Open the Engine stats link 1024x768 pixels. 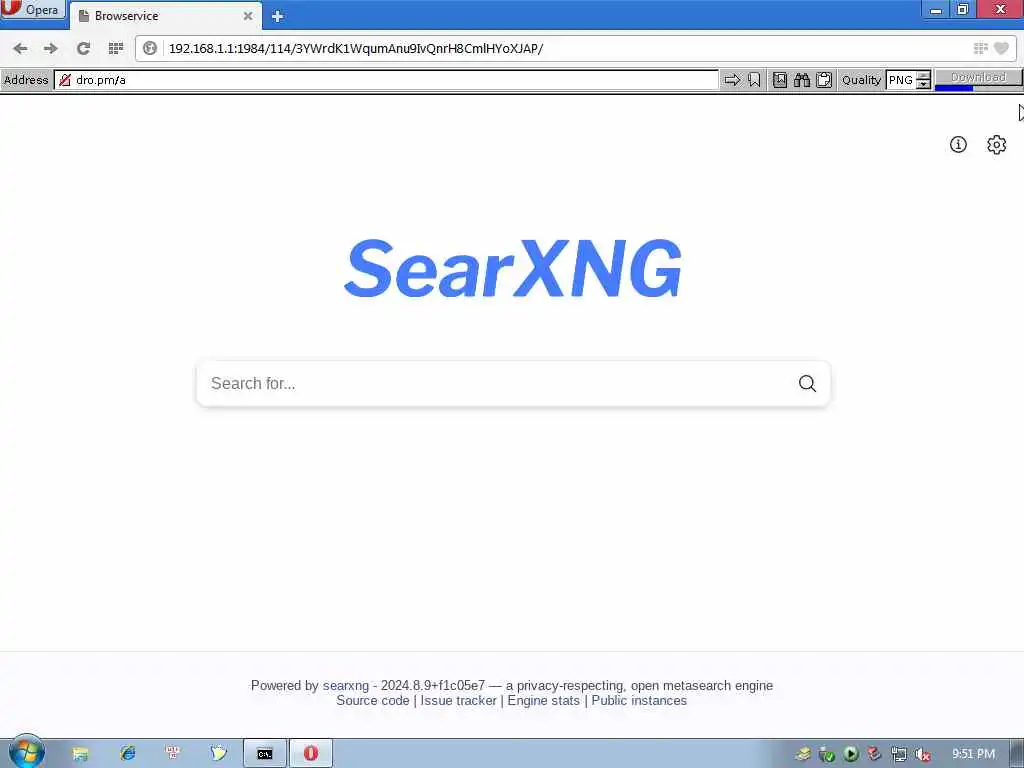pos(543,701)
